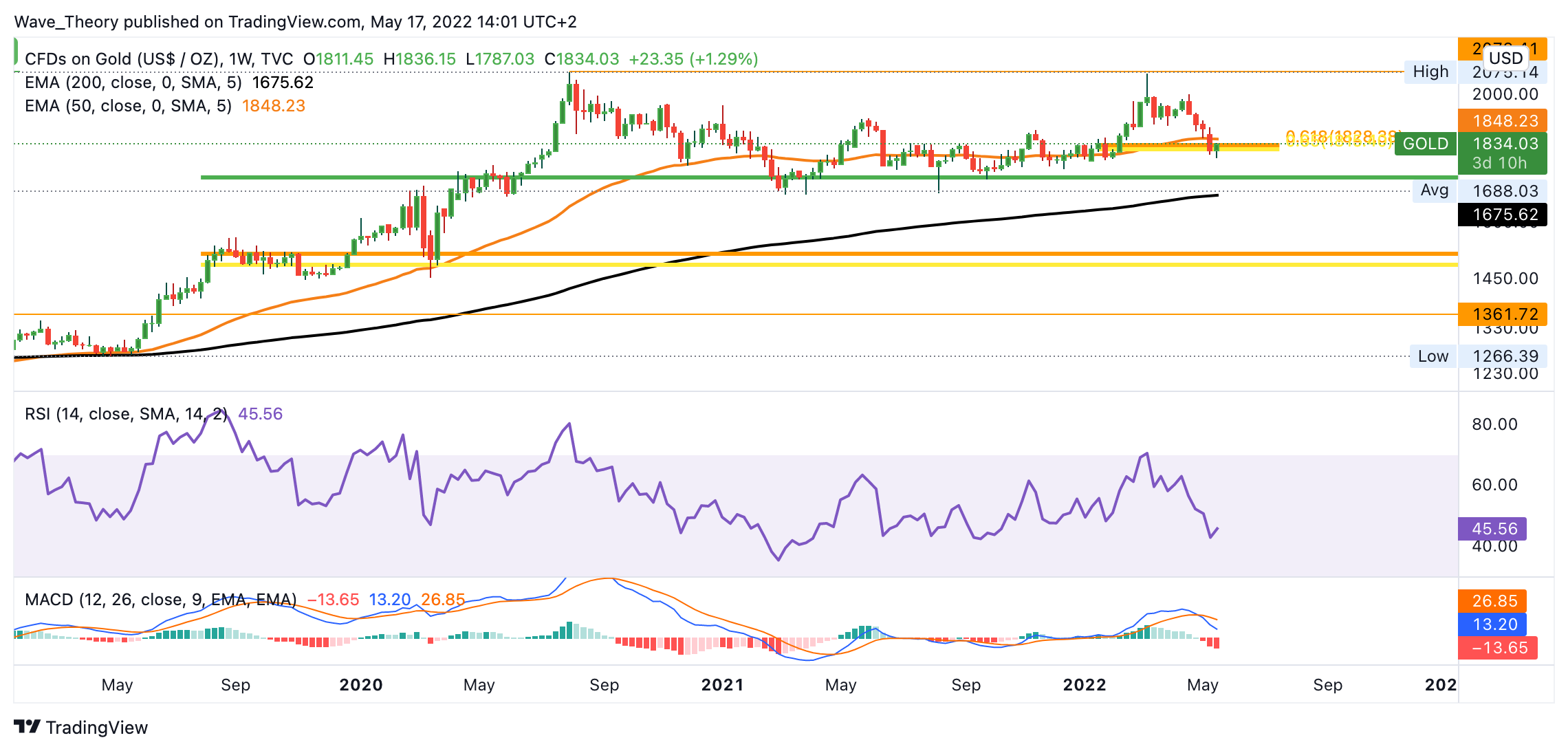
Task: Click the 2021 label on time axis
Action: (x=722, y=685)
